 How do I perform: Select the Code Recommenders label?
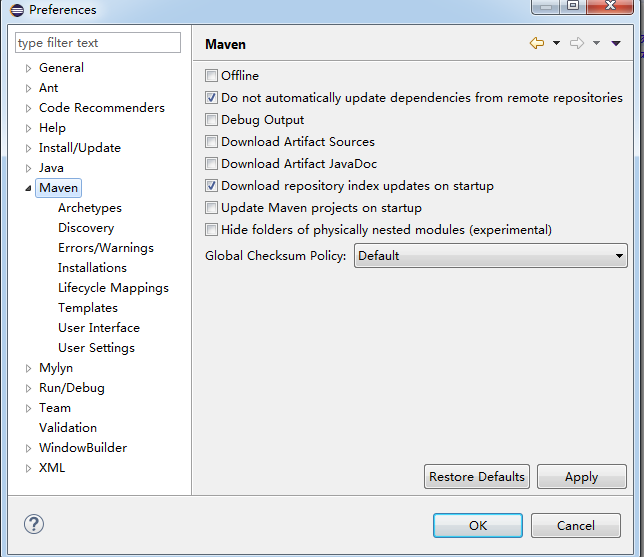point(102,108)
